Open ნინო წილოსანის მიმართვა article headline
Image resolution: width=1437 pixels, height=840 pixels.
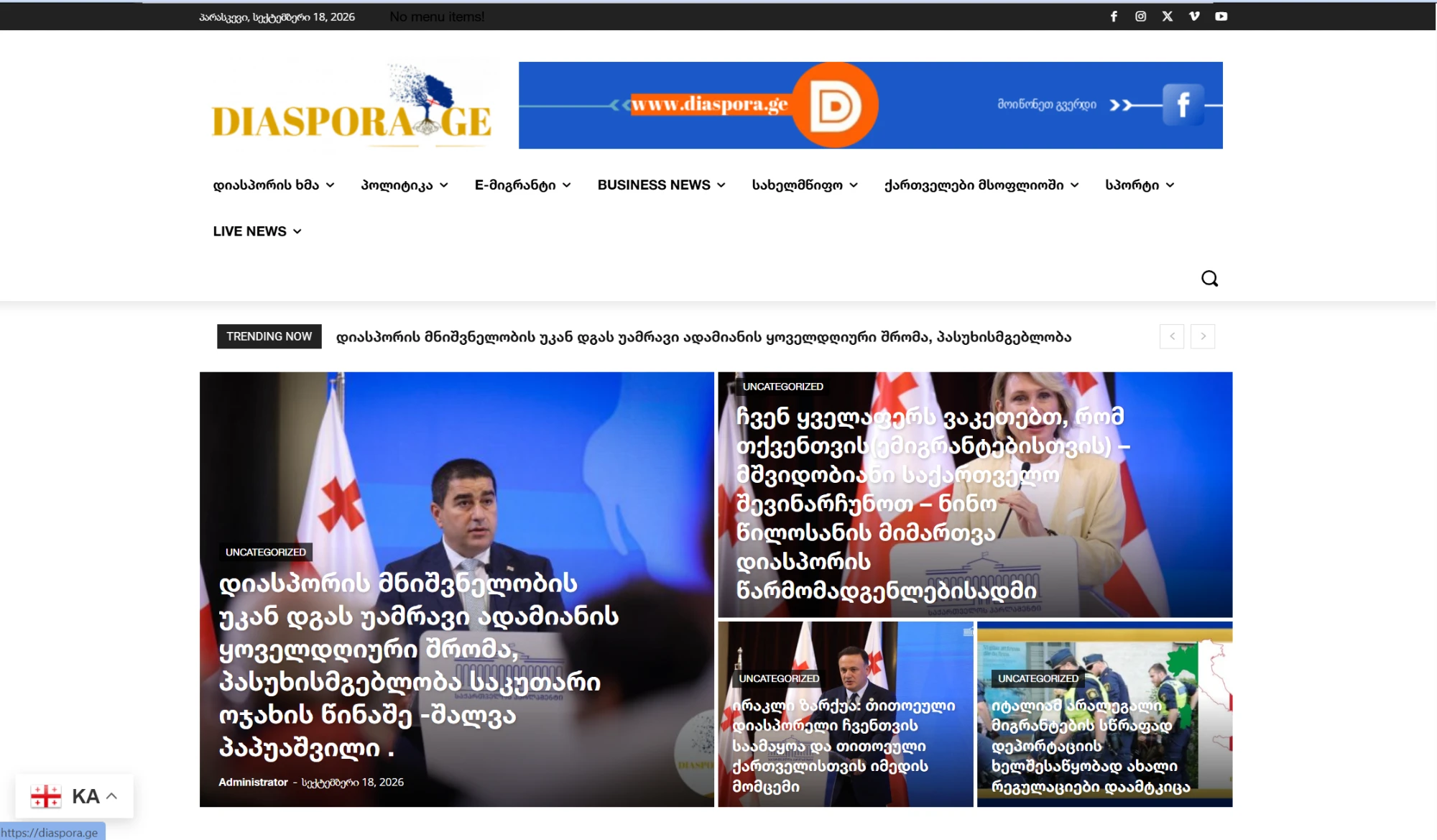pos(933,504)
